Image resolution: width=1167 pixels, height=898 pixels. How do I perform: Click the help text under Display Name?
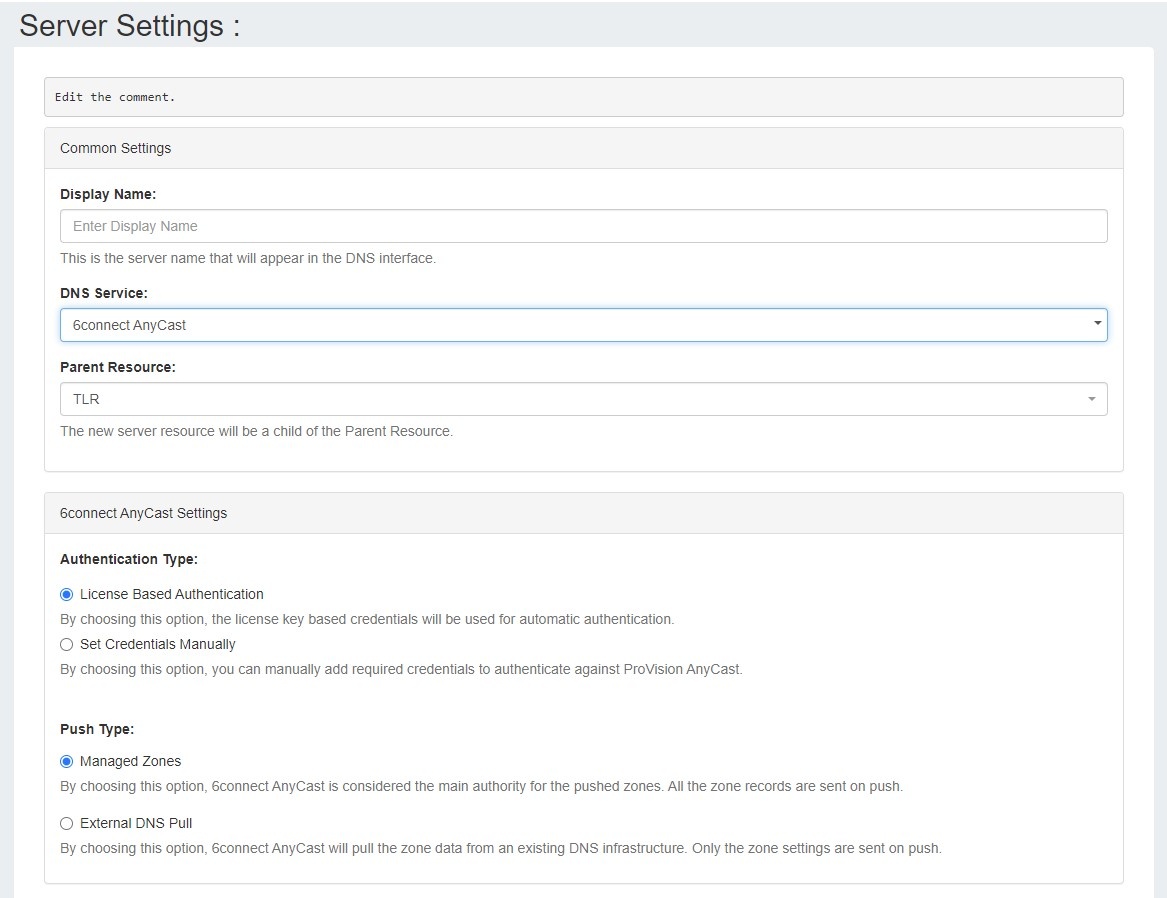click(248, 258)
